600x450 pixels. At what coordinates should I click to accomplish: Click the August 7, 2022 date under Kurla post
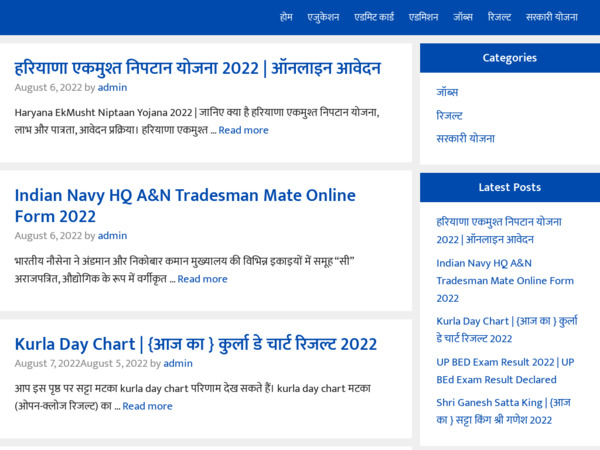click(x=47, y=364)
